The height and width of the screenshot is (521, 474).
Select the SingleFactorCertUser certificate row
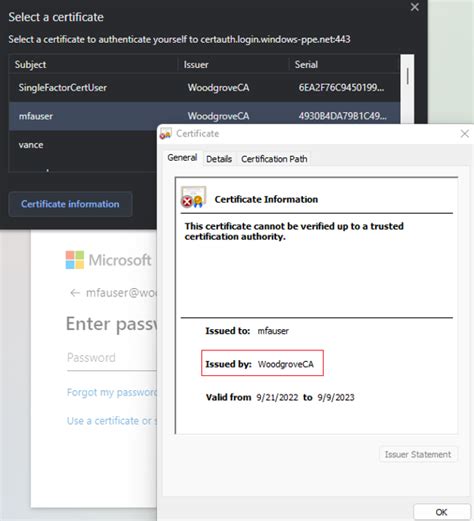[204, 88]
